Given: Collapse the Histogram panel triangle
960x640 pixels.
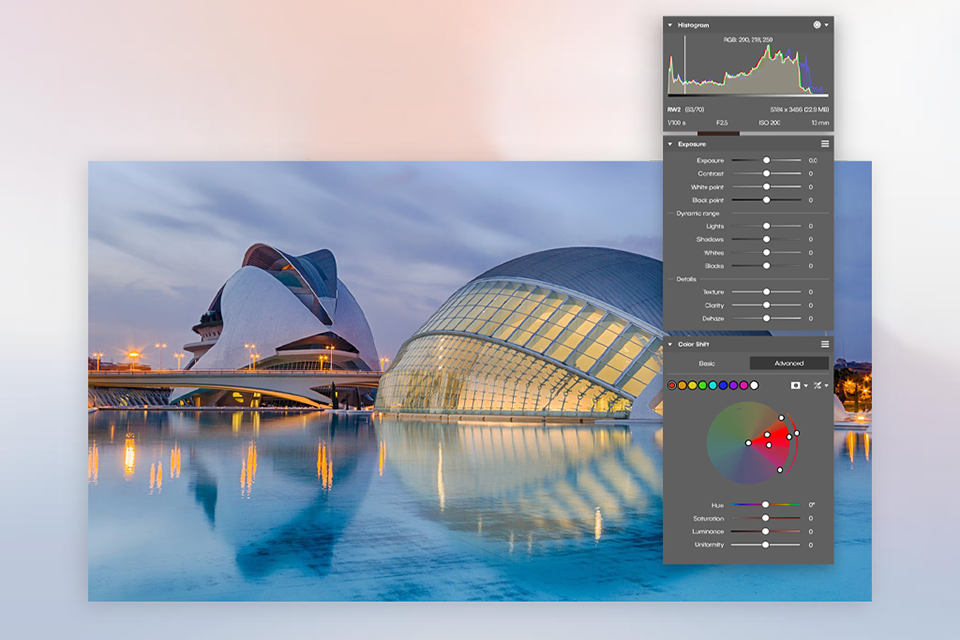Looking at the screenshot, I should [670, 25].
